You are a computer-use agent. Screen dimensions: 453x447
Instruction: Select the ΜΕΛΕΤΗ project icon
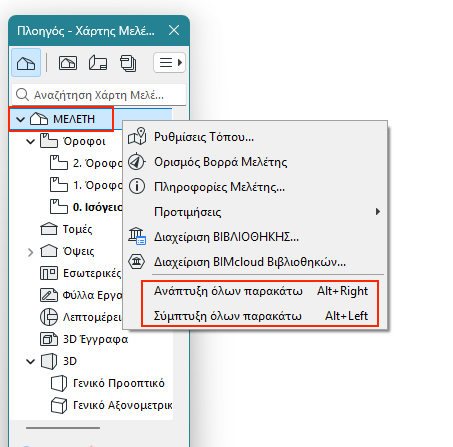[39, 119]
